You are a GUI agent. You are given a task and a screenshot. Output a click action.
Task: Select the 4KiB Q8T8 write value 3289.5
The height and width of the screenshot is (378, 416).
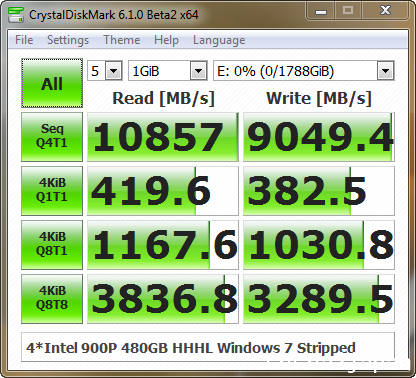(x=319, y=299)
